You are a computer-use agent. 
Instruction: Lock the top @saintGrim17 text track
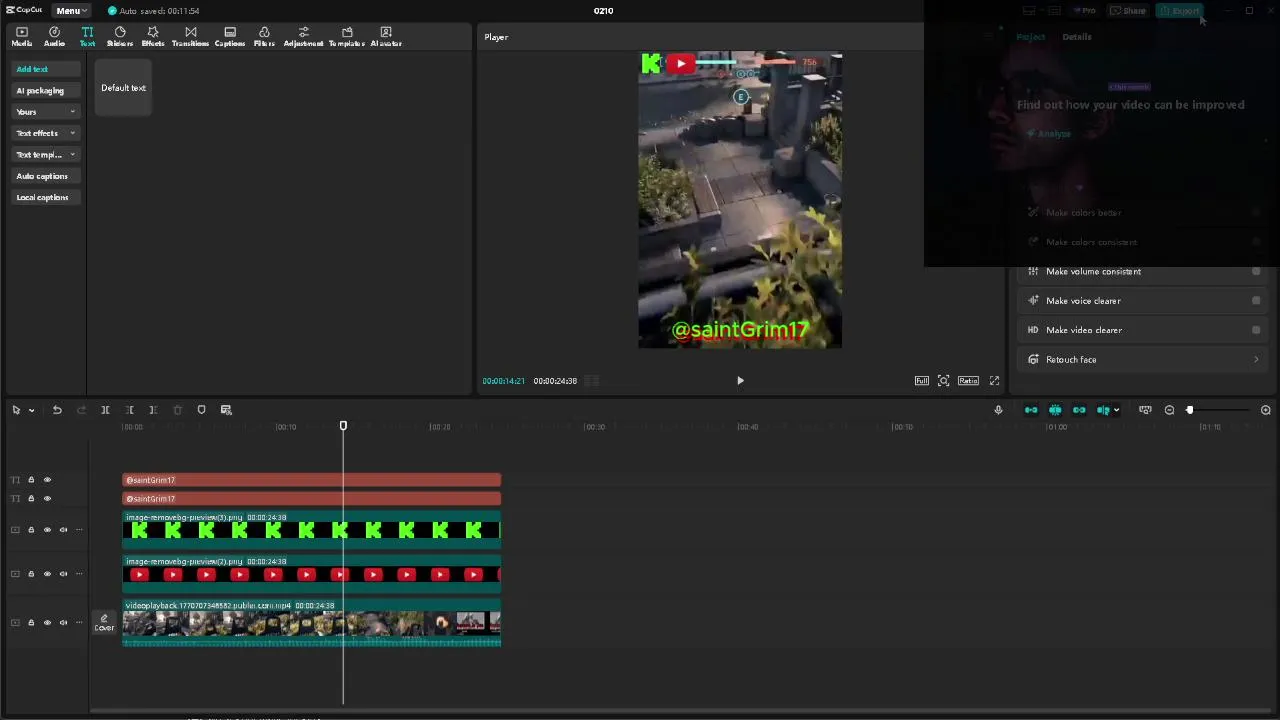[x=31, y=480]
